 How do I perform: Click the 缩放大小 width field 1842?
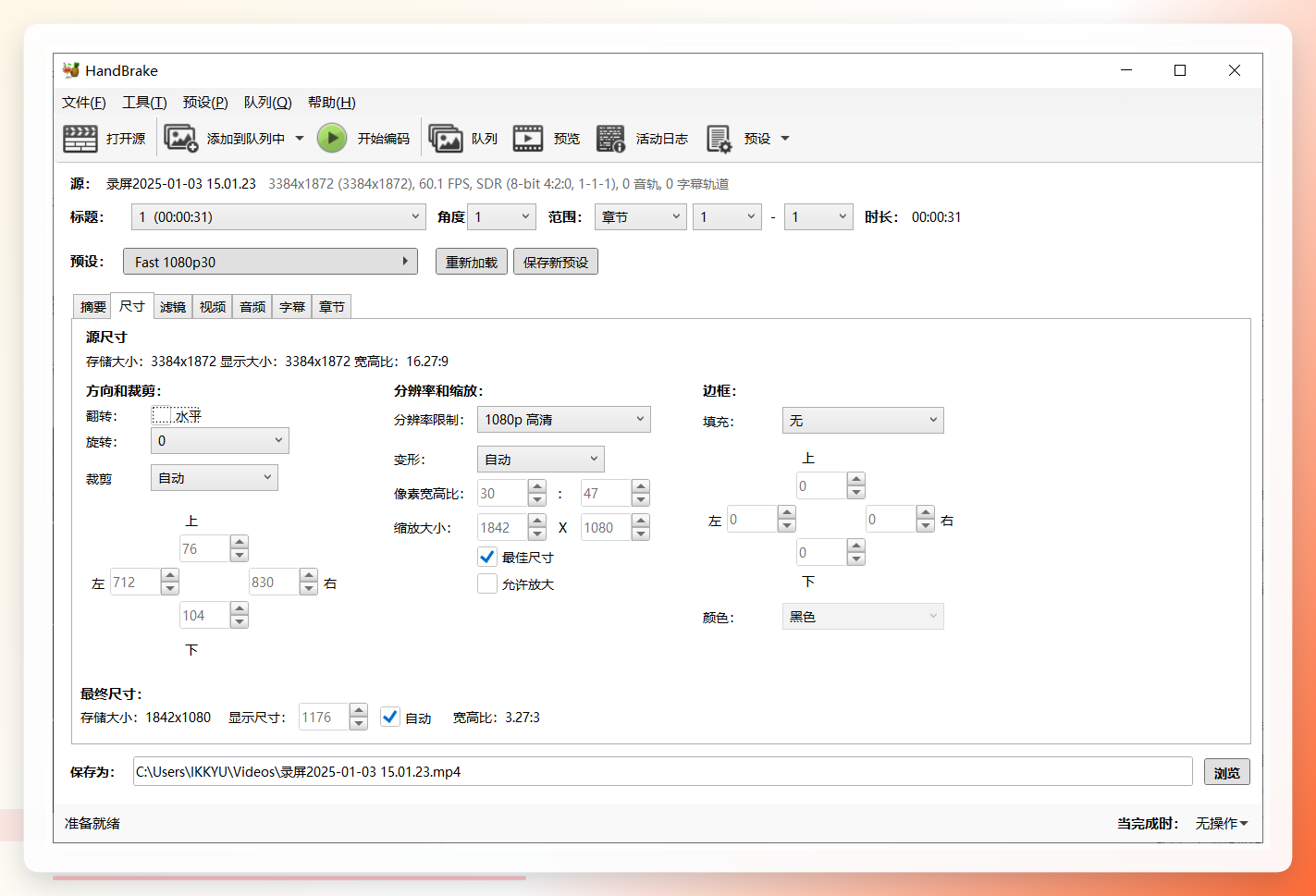(x=502, y=527)
